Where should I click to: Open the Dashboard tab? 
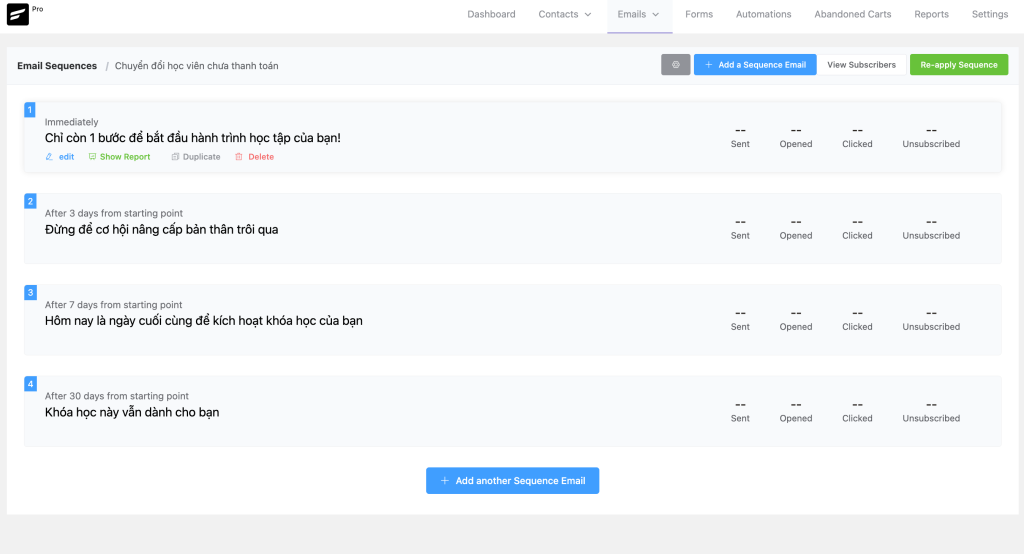point(491,14)
